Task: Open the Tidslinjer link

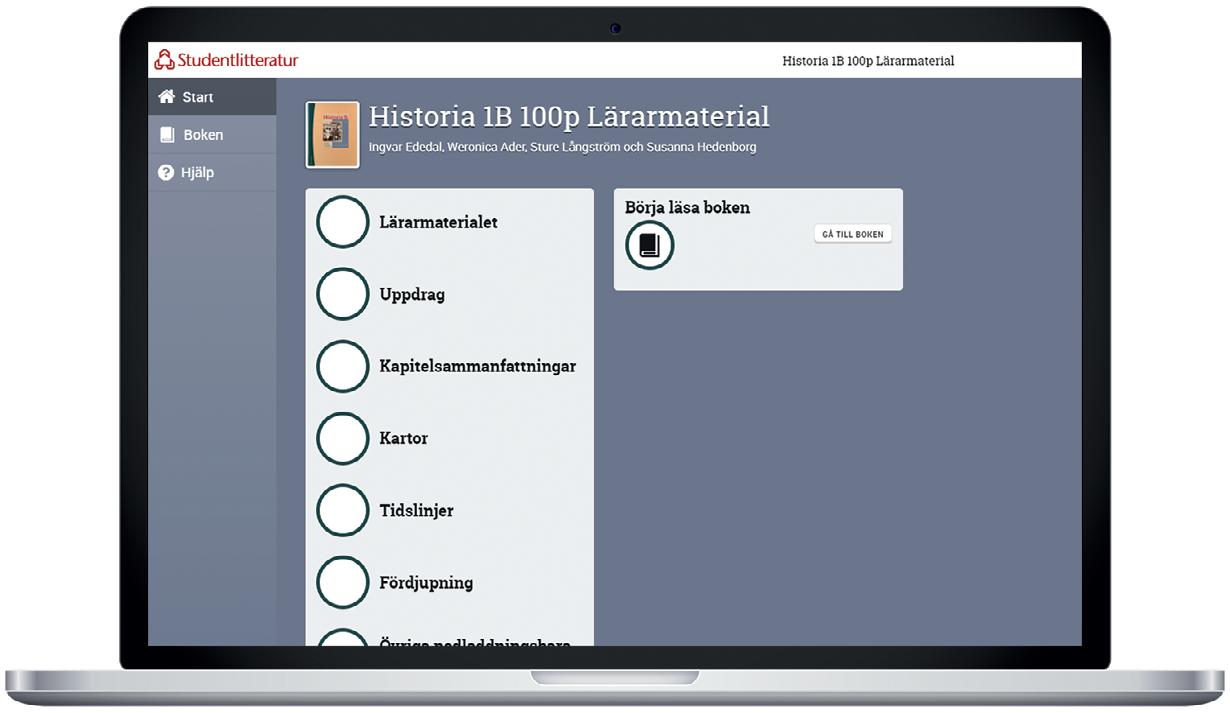Action: point(416,510)
